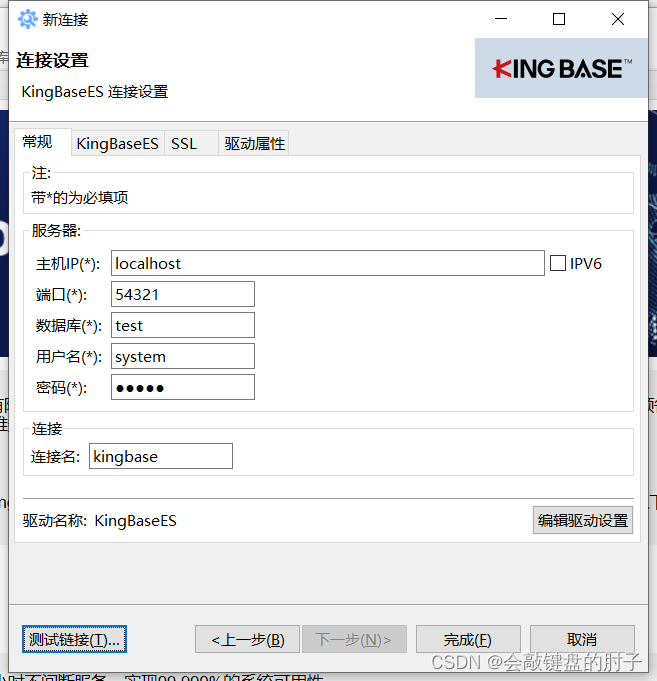Go back with the <上一步(B) button
Viewport: 657px width, 681px height.
pos(248,639)
